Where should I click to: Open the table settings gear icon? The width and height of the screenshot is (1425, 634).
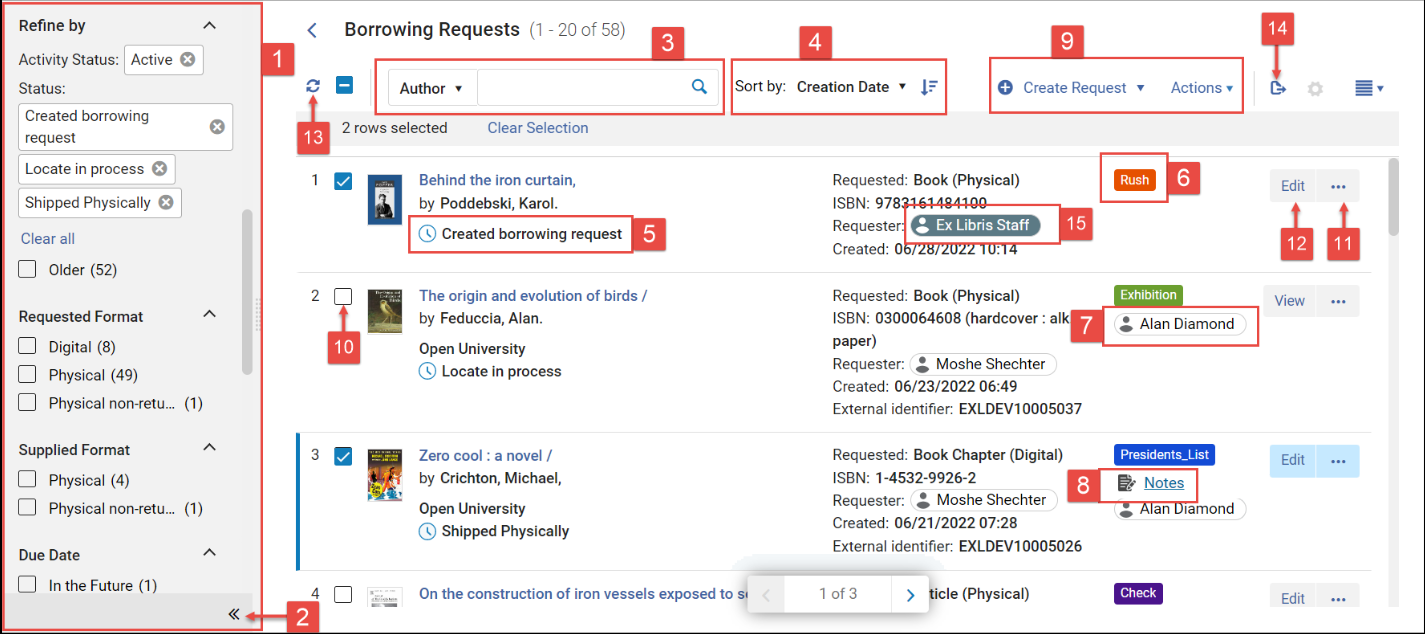pyautogui.click(x=1316, y=88)
